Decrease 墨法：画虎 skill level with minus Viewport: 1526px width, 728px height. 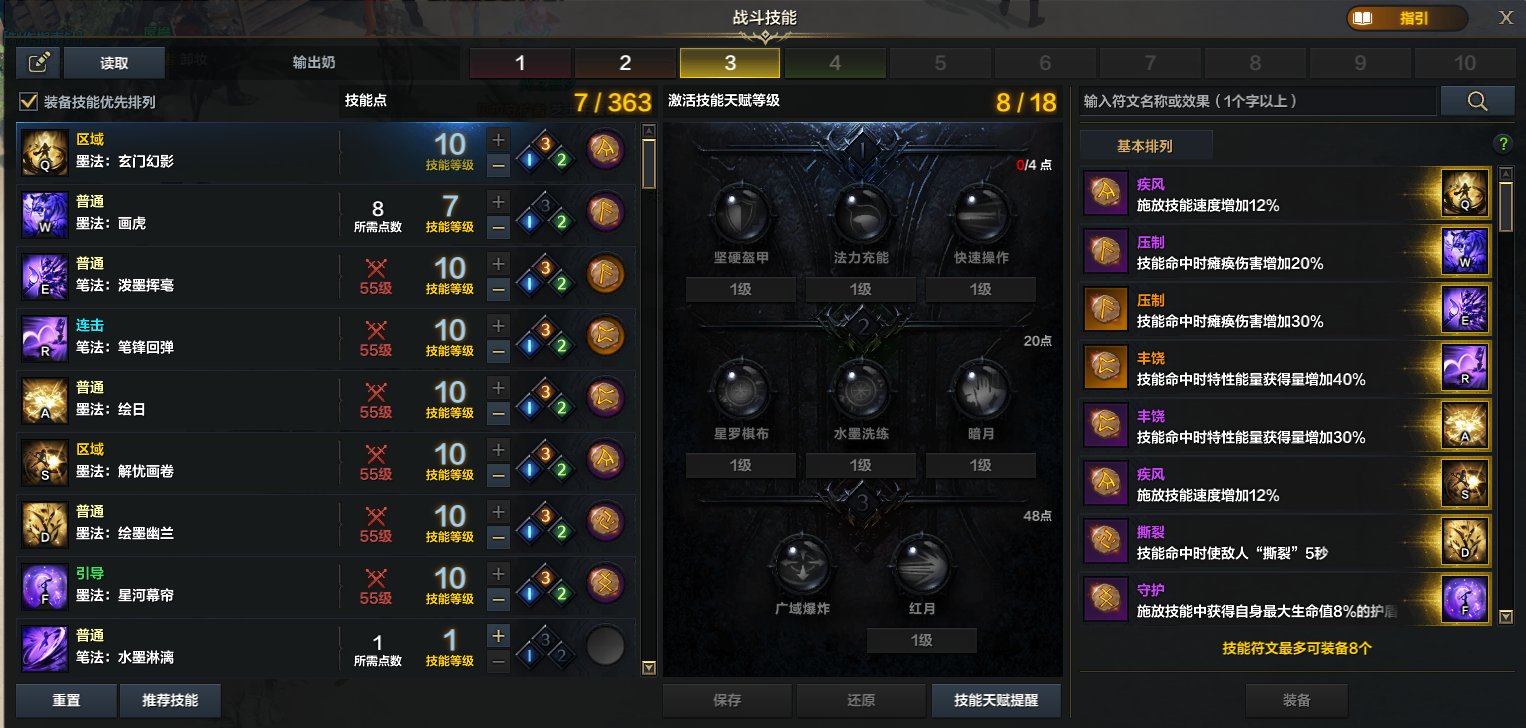(498, 227)
